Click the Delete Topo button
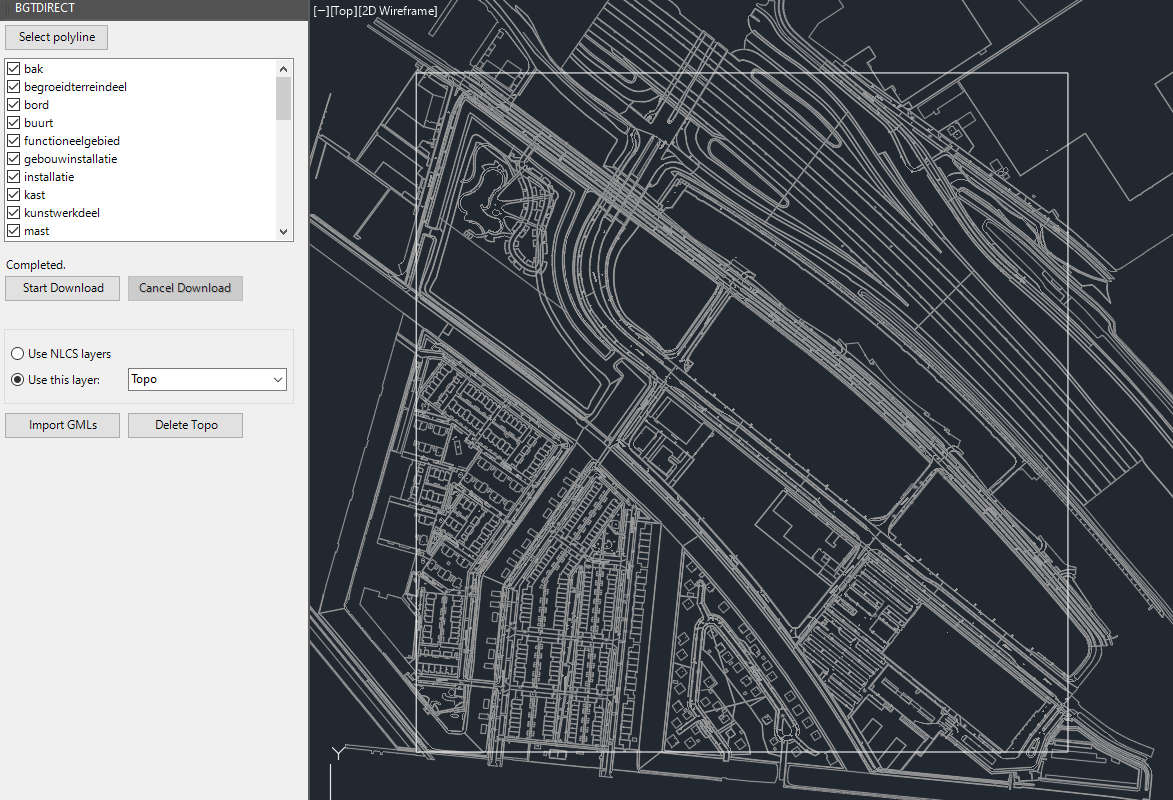The width and height of the screenshot is (1173, 800). pos(186,425)
